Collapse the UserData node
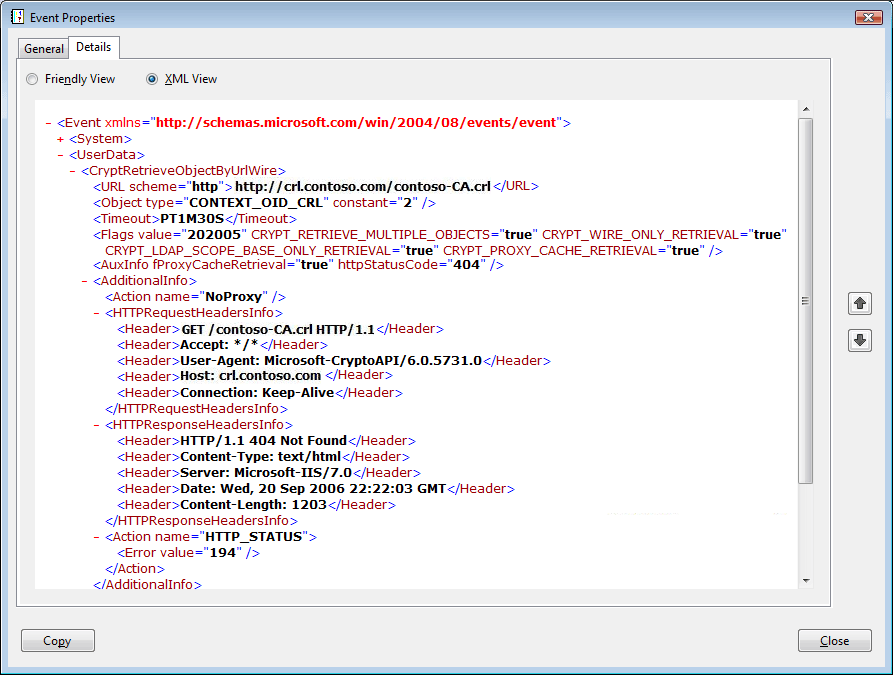The height and width of the screenshot is (675, 894). [61, 155]
